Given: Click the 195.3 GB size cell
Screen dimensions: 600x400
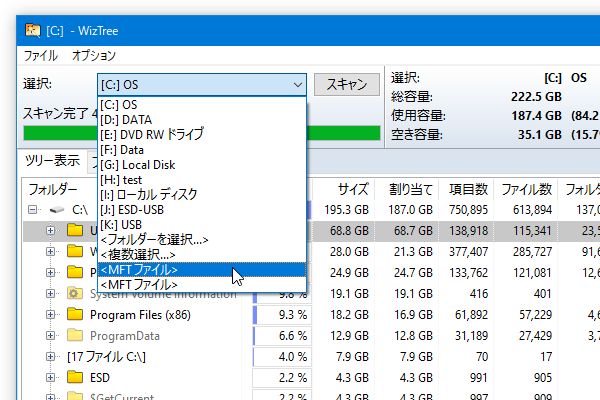Looking at the screenshot, I should pos(347,210).
